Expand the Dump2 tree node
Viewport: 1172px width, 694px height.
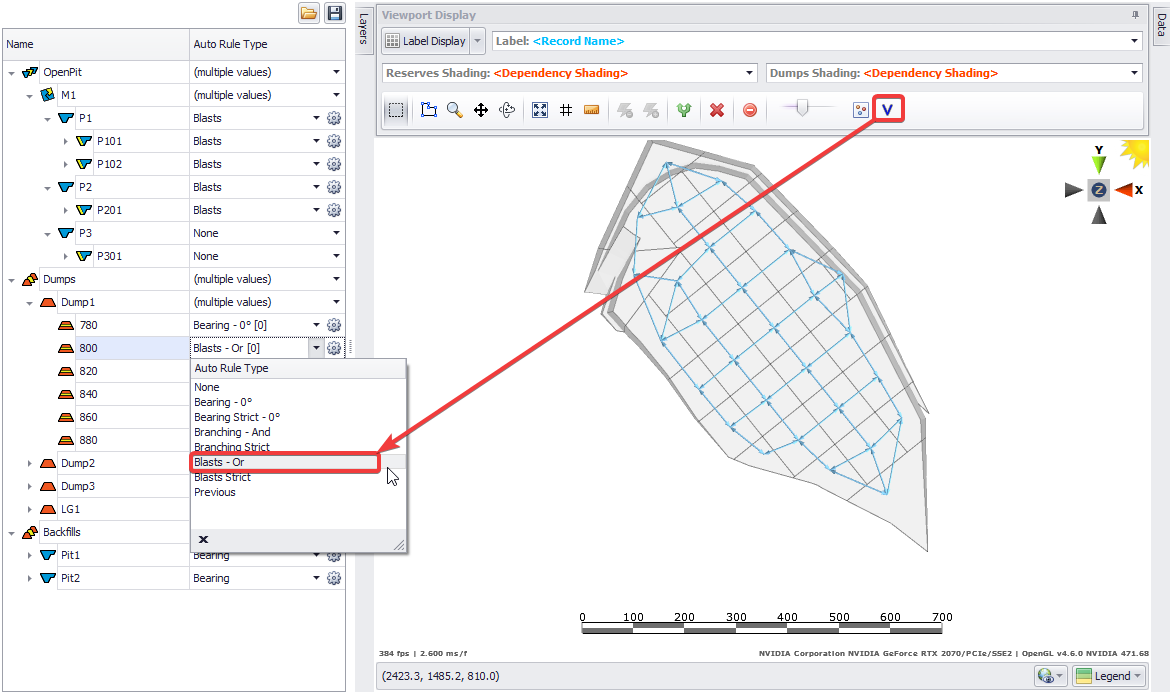coord(30,463)
